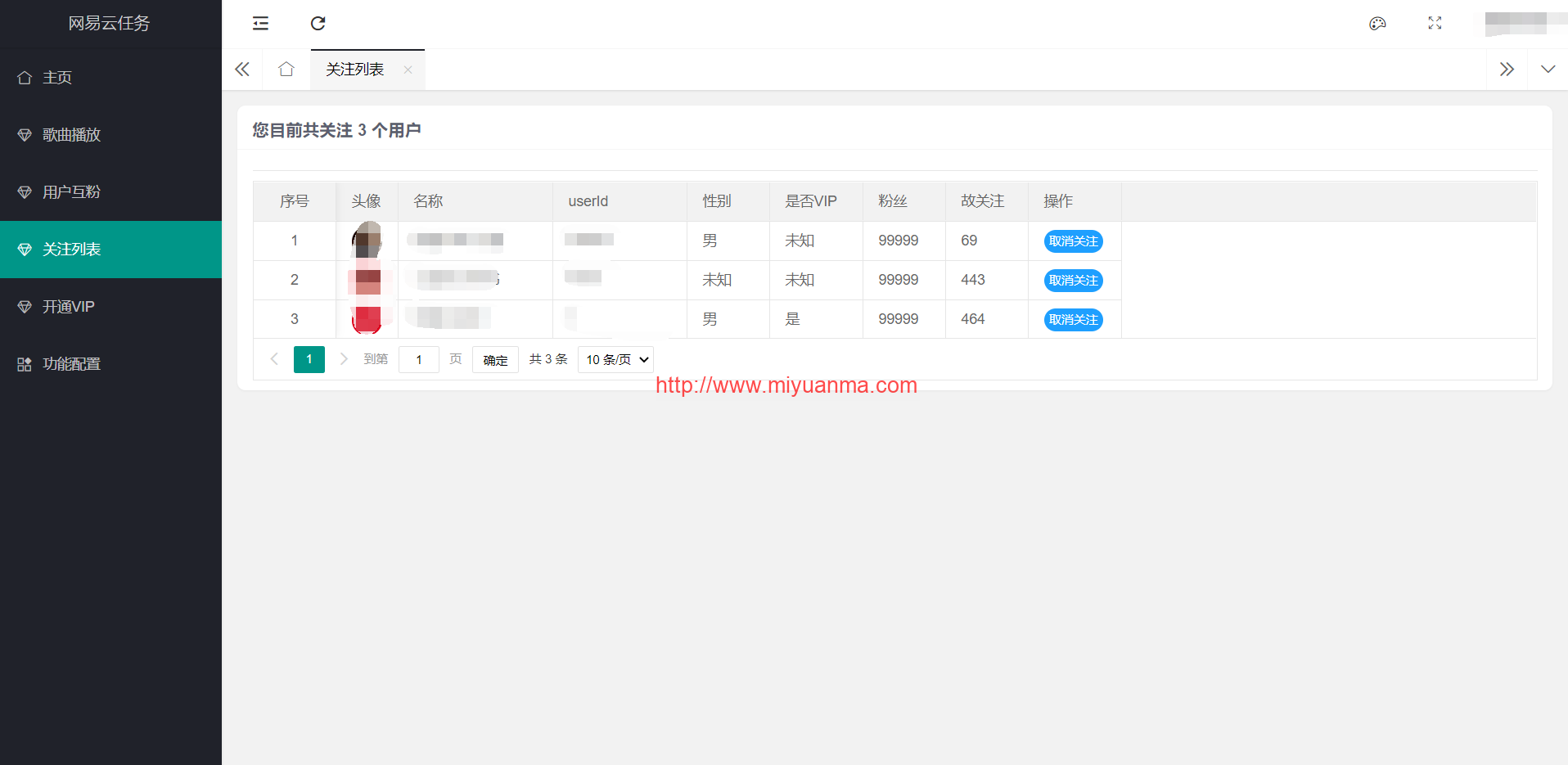Select 关注列表 in the sidebar
Screen dimensions: 1568x765
coord(110,250)
